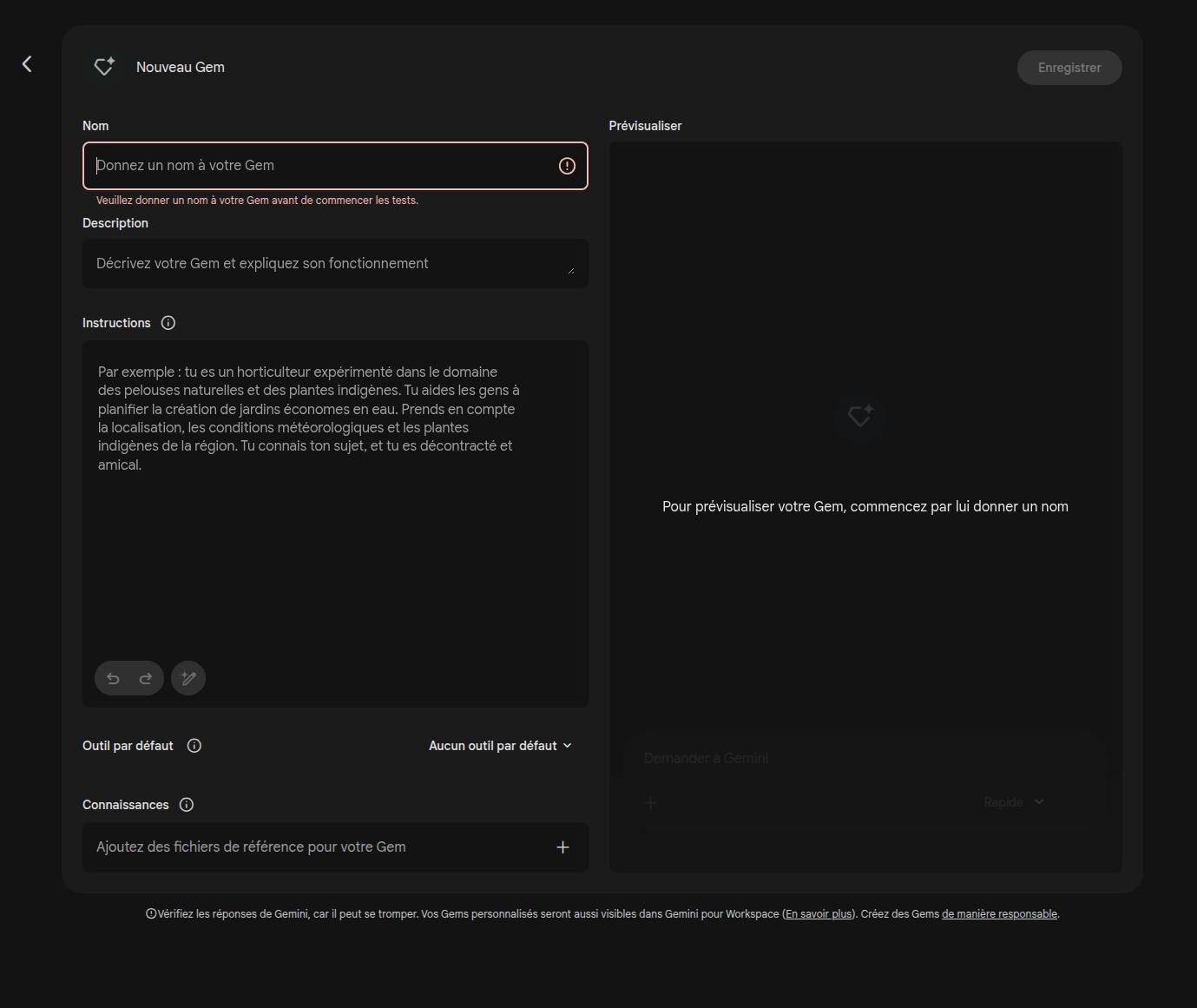Click the Enregistrer button

(x=1069, y=67)
